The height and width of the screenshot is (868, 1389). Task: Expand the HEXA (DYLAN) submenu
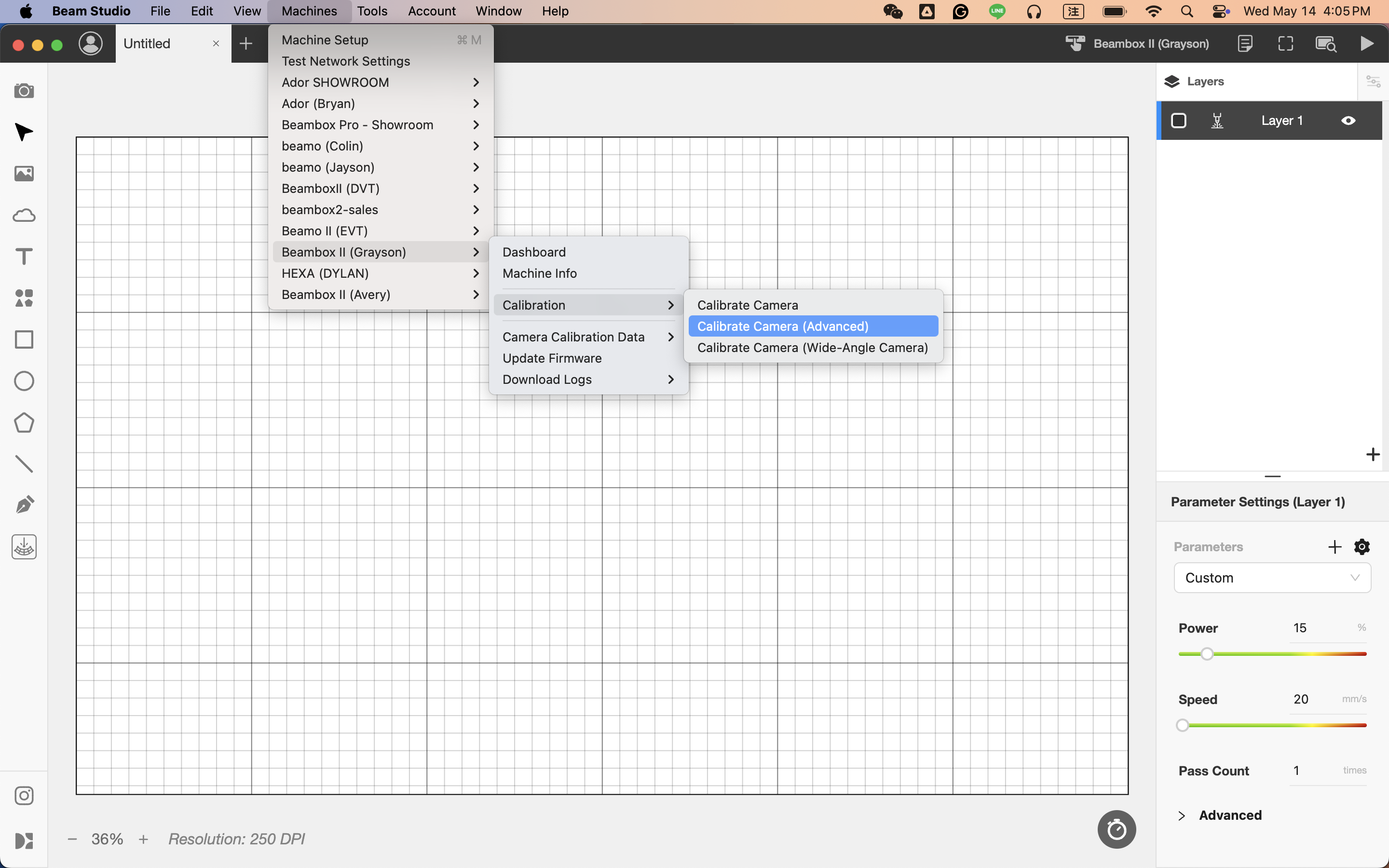[380, 273]
